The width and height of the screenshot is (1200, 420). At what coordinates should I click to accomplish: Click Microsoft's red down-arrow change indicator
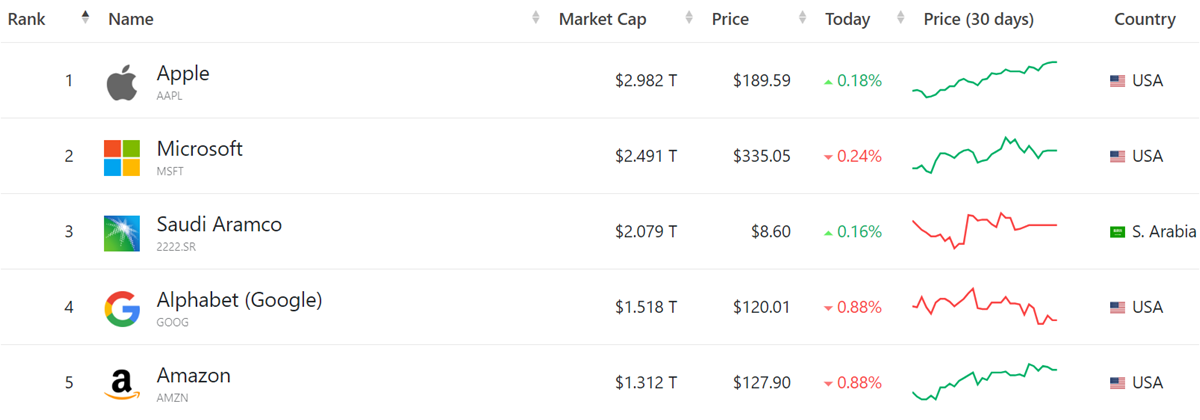[828, 157]
